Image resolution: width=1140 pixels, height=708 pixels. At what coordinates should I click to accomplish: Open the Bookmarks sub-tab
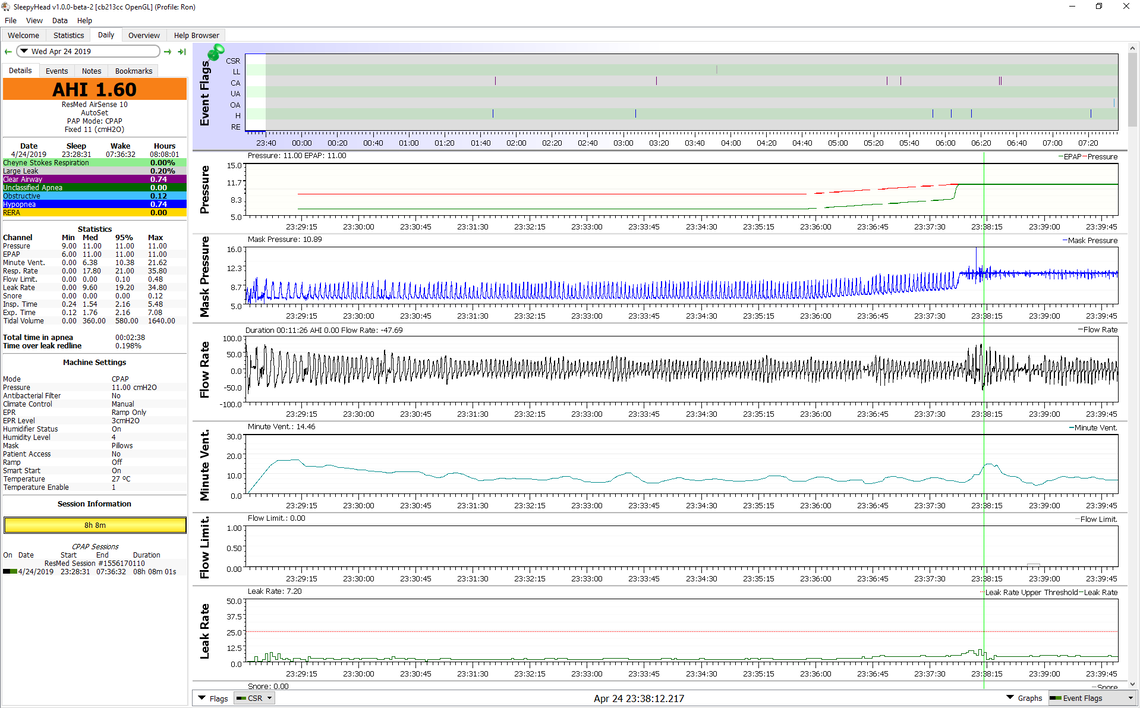(134, 71)
